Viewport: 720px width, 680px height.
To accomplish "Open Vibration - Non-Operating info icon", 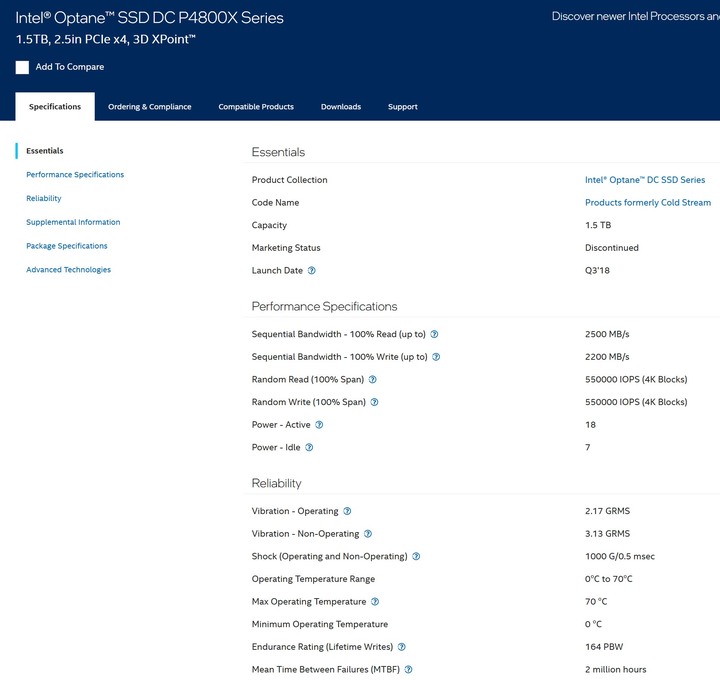I will tap(368, 534).
